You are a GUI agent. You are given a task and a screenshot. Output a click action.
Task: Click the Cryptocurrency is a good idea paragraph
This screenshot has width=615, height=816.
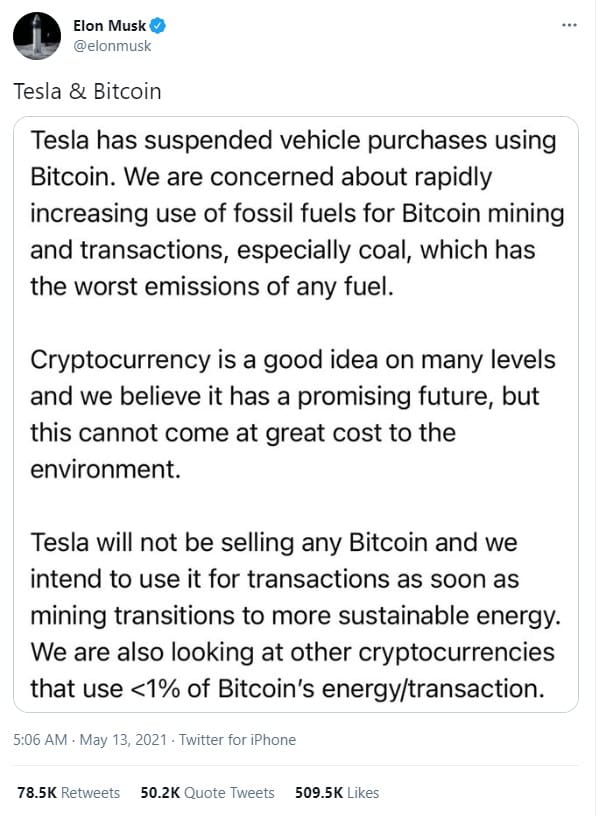click(292, 414)
